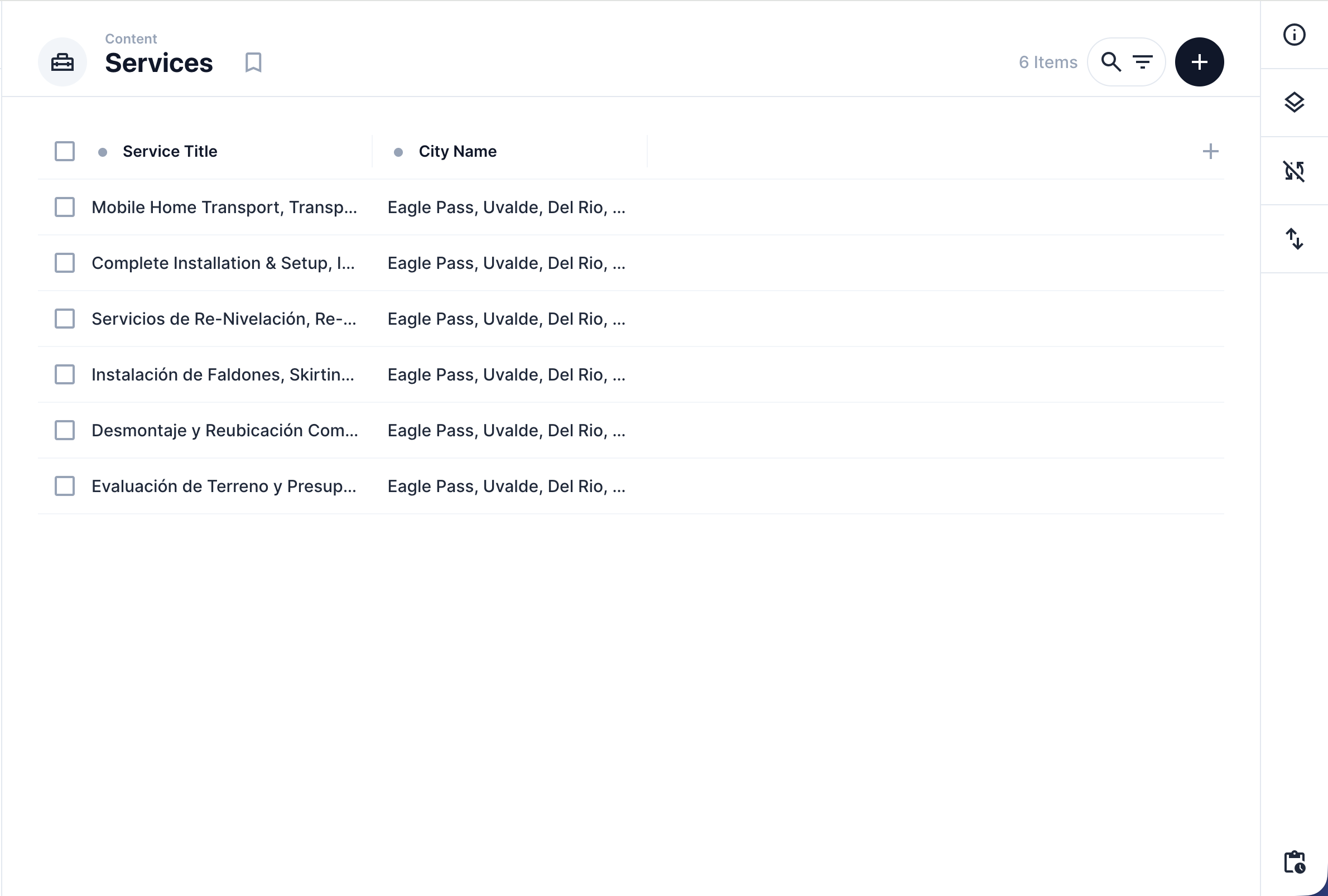Screen dimensions: 1328x896
Task: Tick the Evaluación de Terreno checkbox
Action: [x=65, y=486]
